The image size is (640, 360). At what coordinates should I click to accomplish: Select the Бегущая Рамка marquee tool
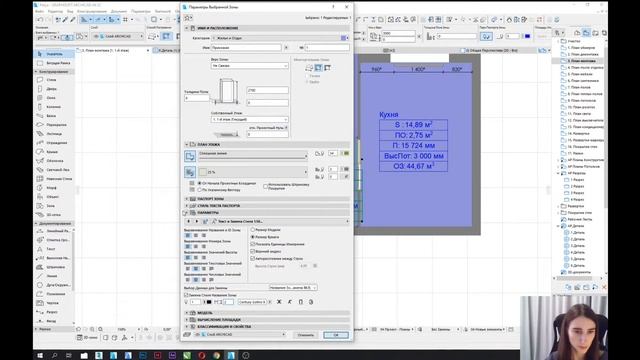tap(54, 63)
